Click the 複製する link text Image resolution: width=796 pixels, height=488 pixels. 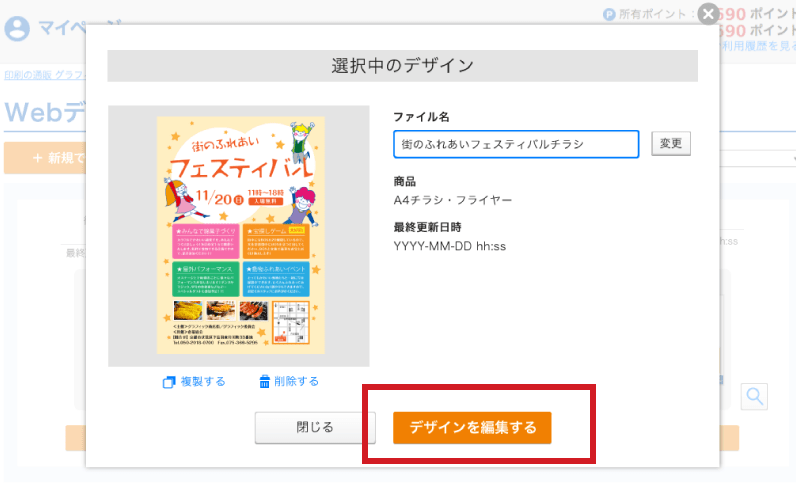[x=204, y=382]
